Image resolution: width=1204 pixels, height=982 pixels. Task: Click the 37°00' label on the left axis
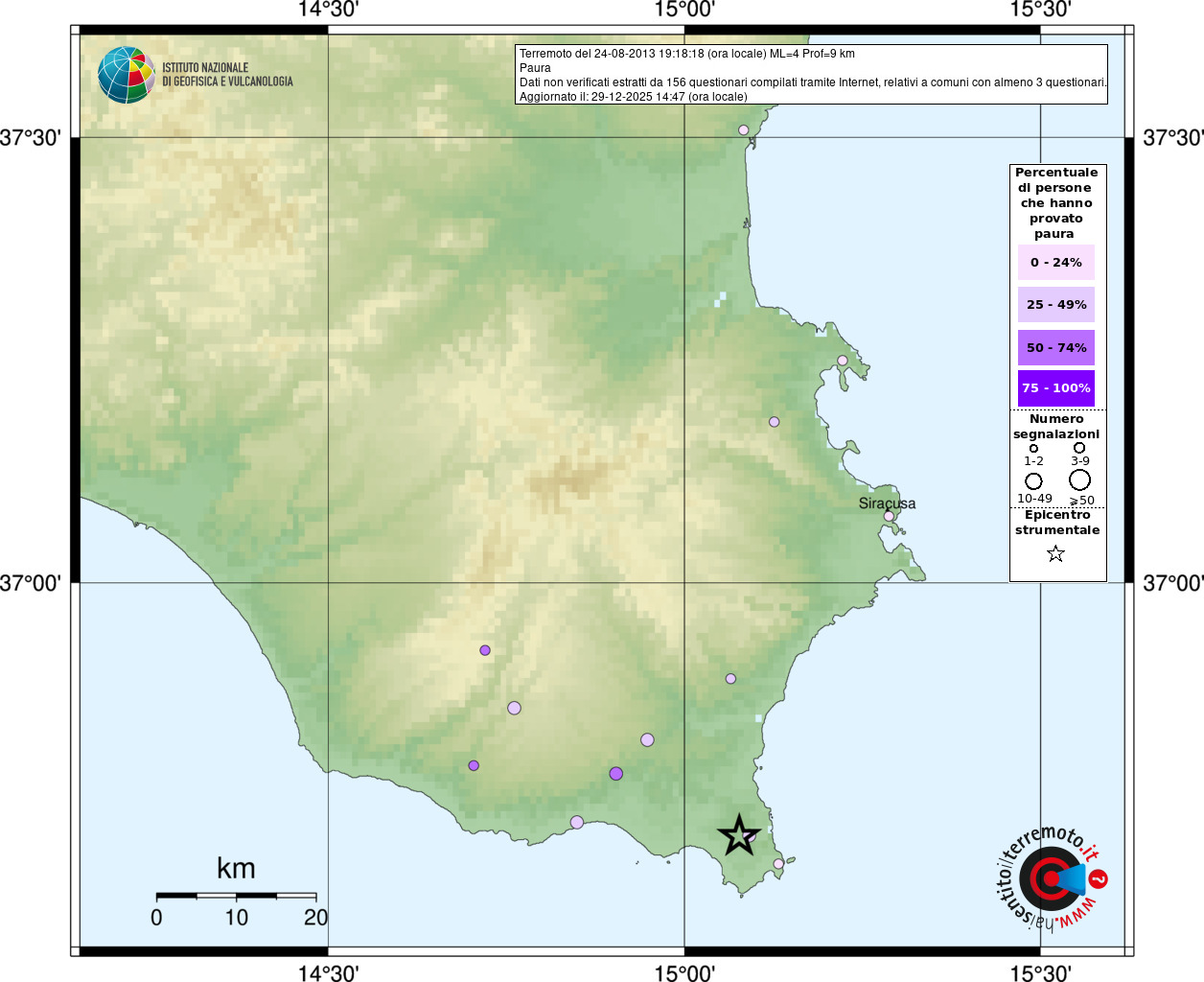point(31,583)
